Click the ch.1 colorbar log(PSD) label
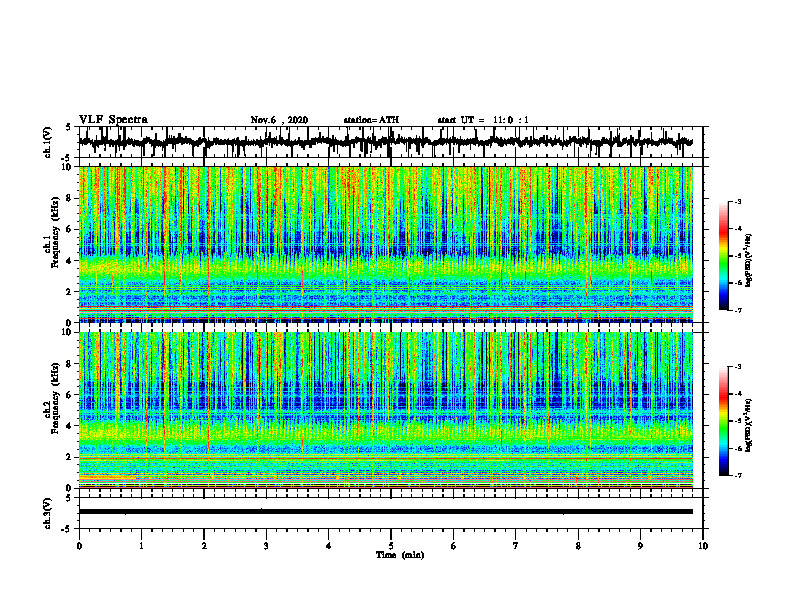The height and width of the screenshot is (612, 792). point(749,261)
